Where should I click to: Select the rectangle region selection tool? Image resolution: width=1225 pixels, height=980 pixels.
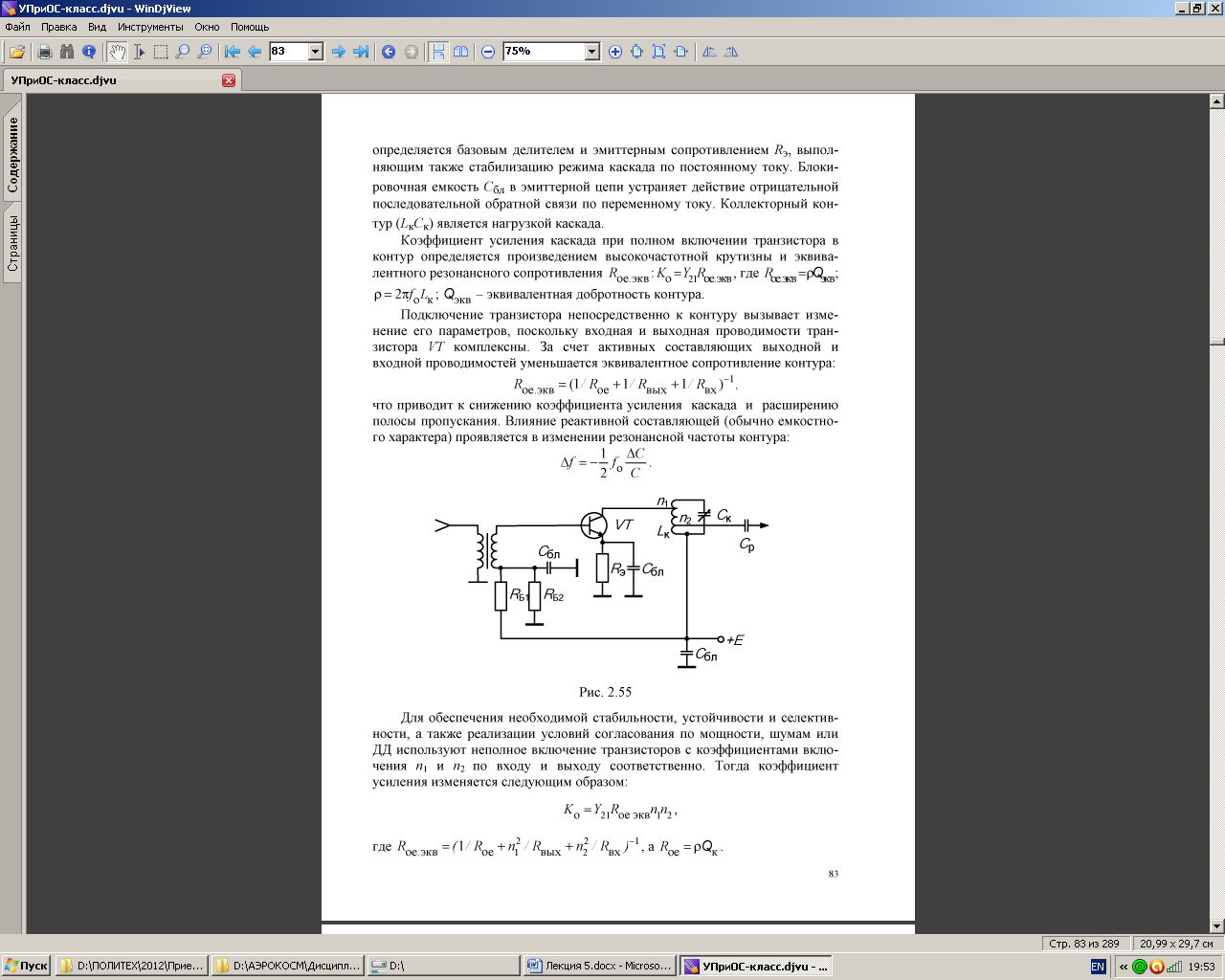pyautogui.click(x=161, y=52)
